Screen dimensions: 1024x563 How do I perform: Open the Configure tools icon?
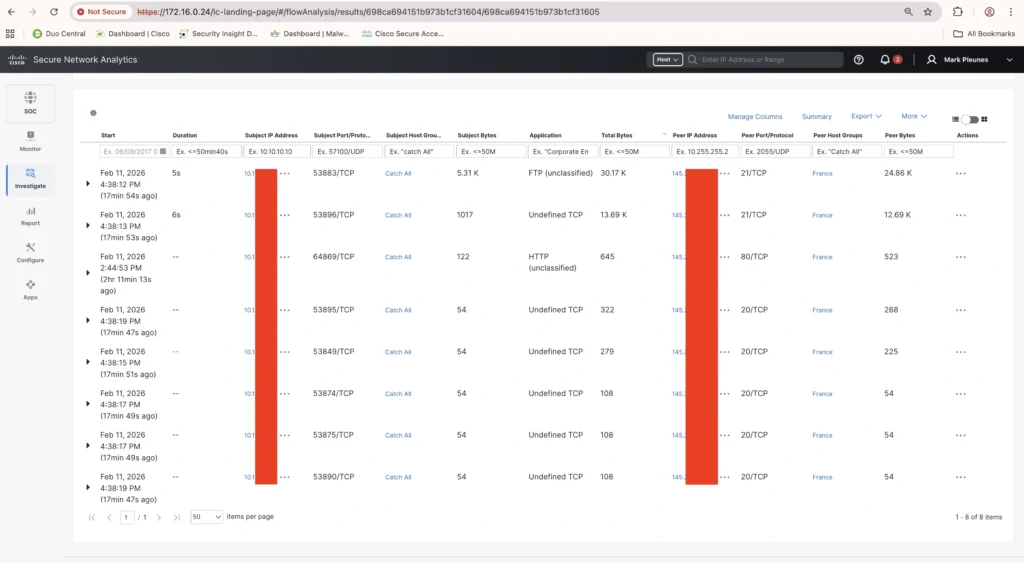pyautogui.click(x=30, y=252)
